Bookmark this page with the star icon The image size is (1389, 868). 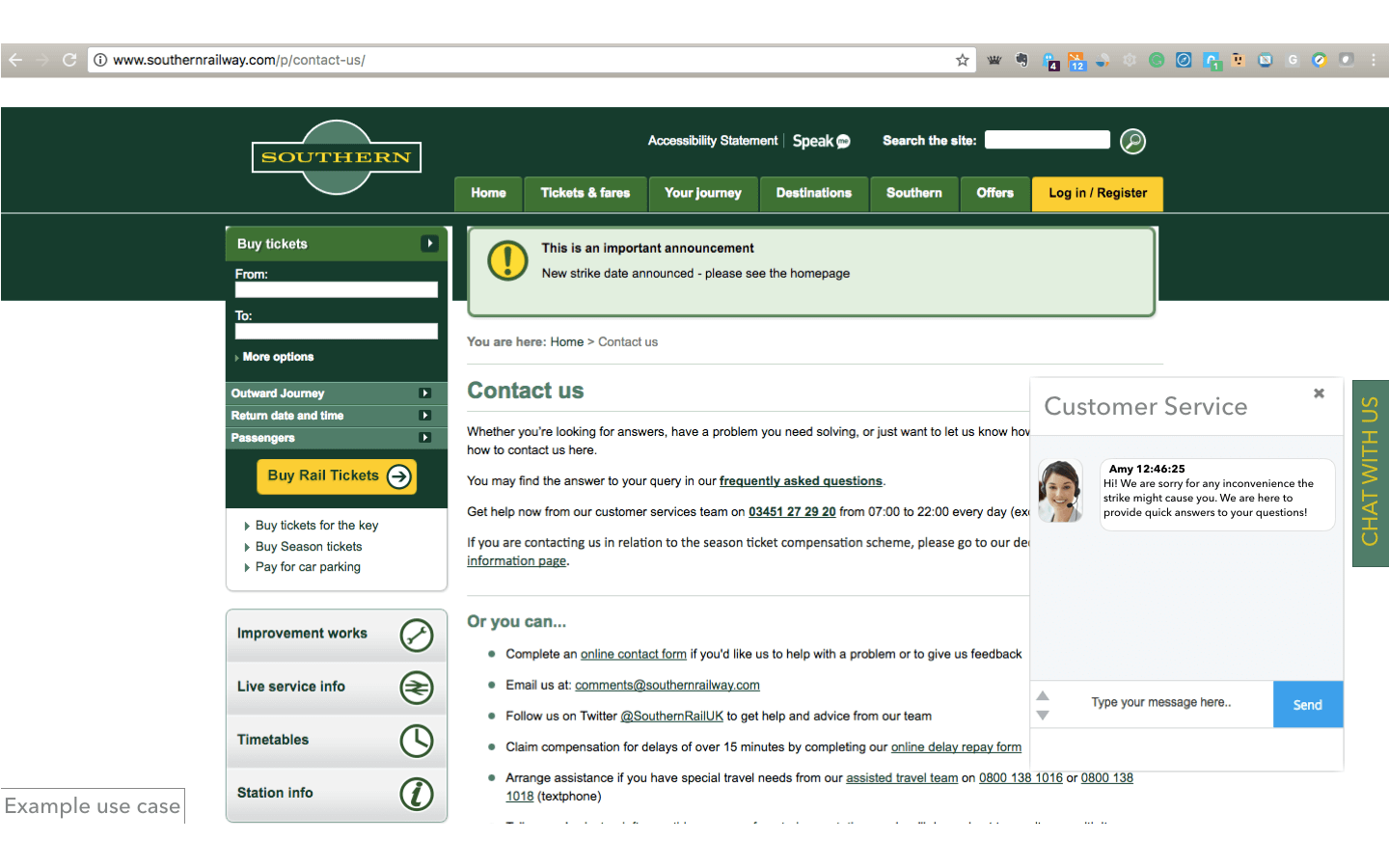(962, 60)
